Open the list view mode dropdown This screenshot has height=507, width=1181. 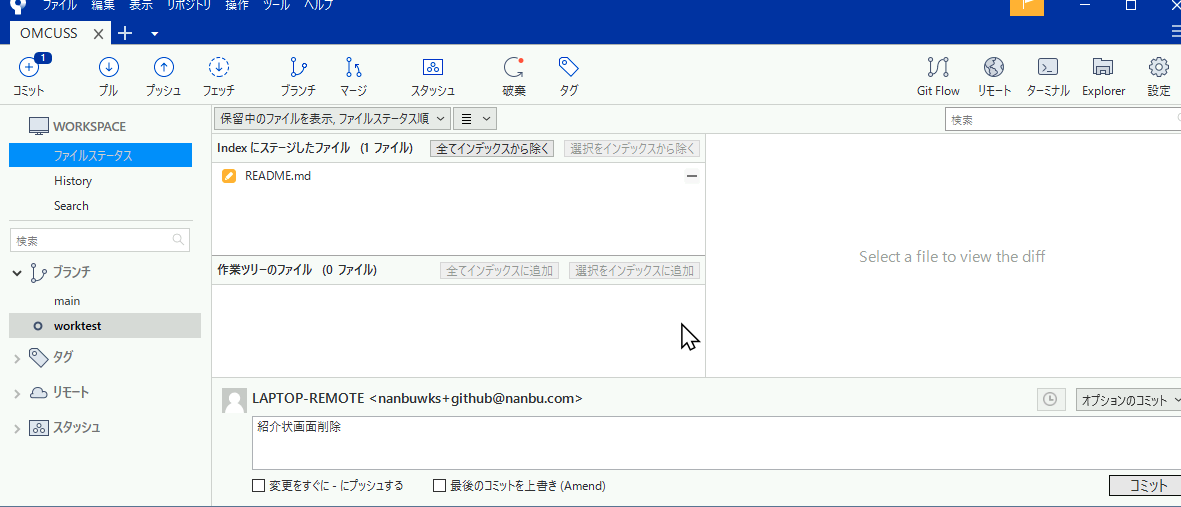[475, 118]
